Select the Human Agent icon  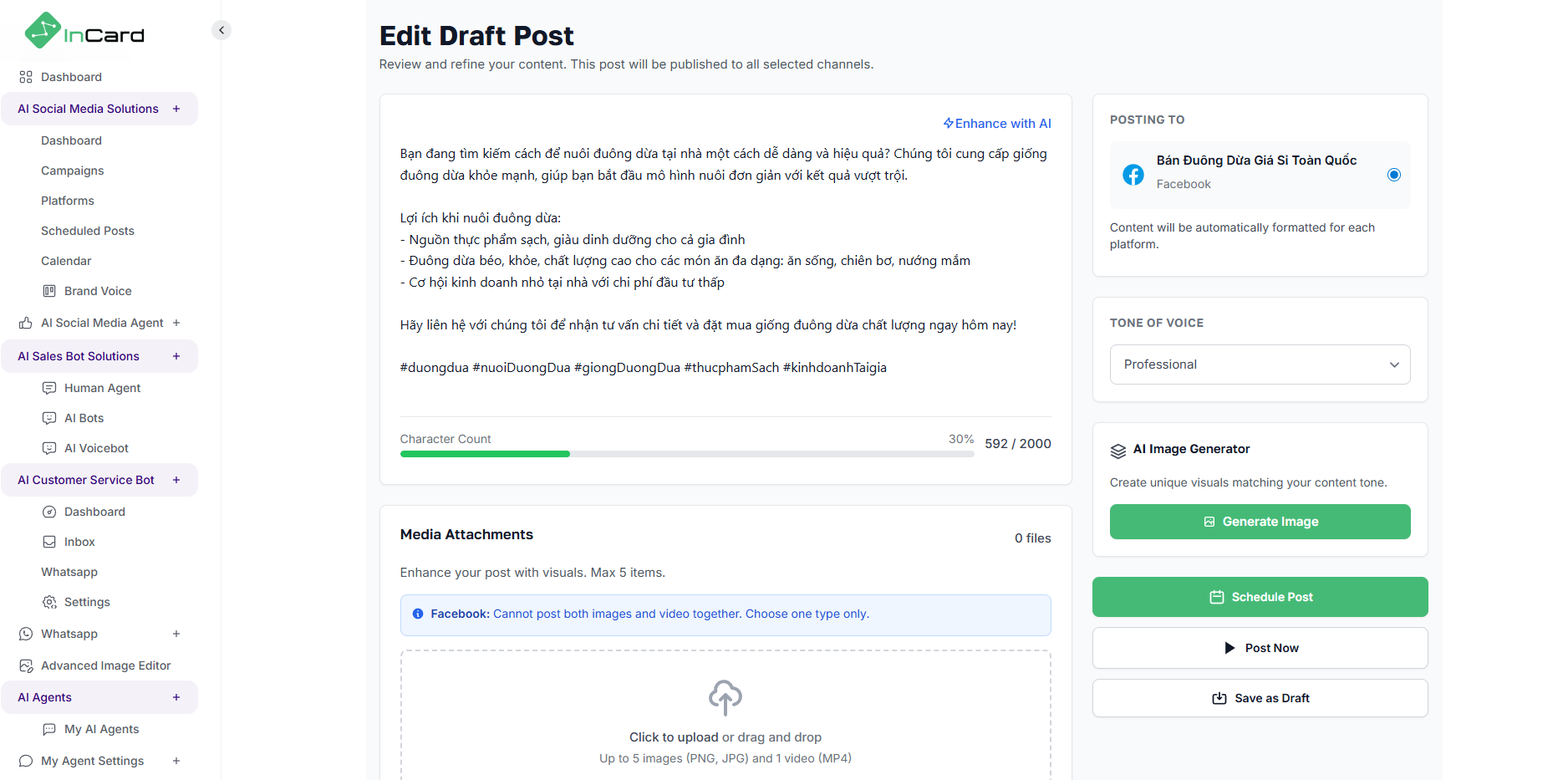49,387
